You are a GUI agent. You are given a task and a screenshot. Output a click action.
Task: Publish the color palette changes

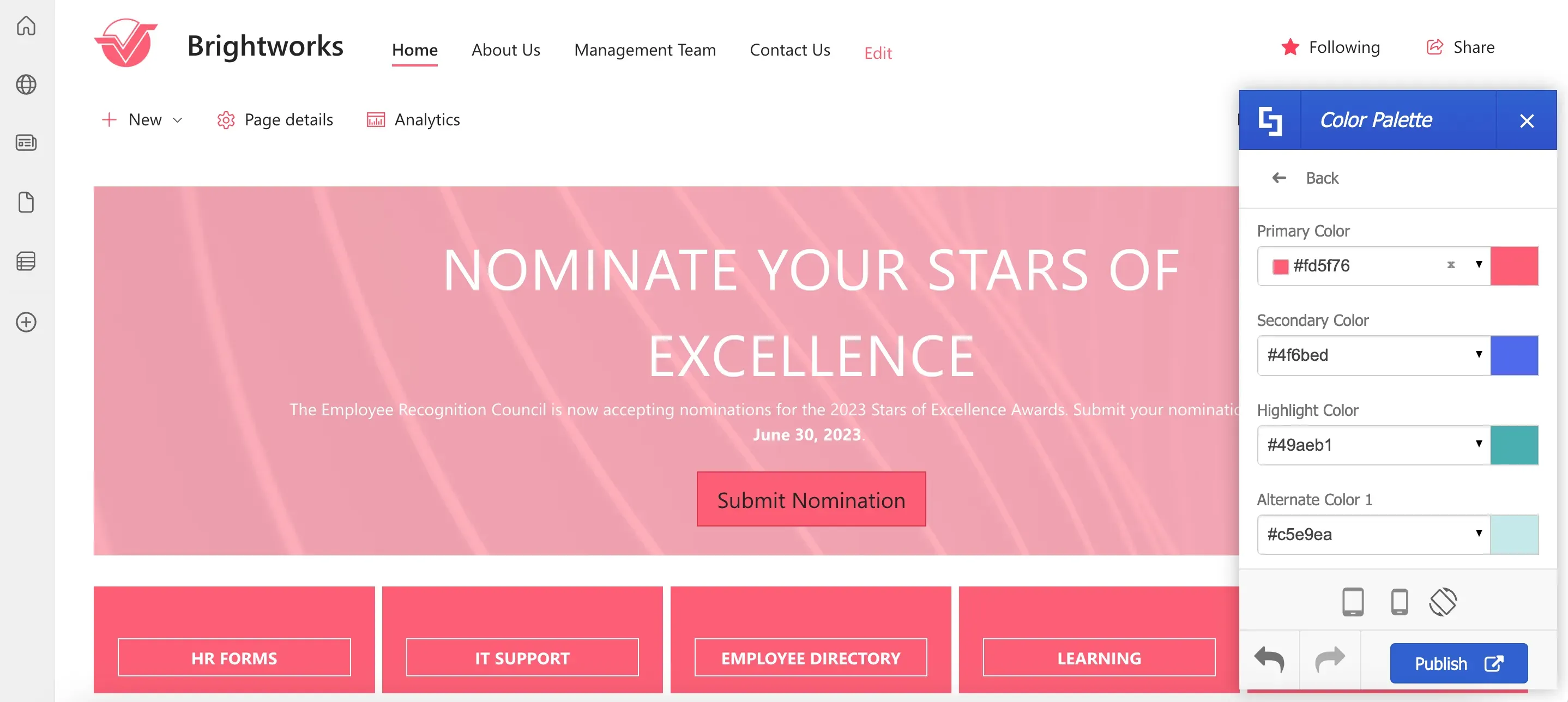[x=1458, y=663]
